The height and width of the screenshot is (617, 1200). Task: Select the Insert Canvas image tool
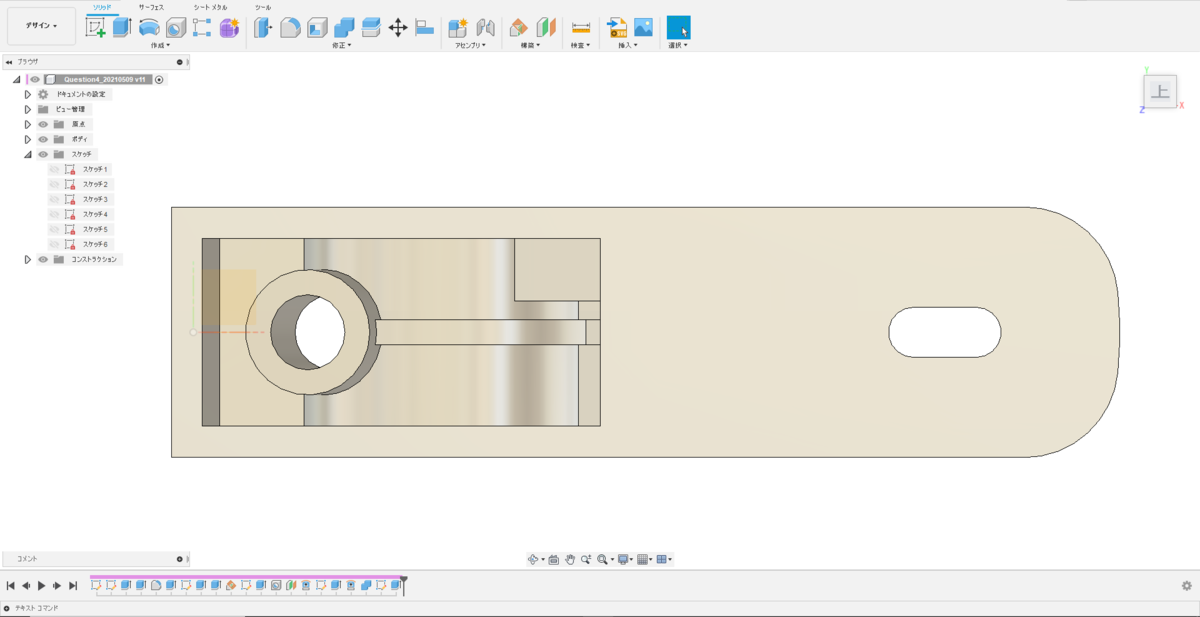(643, 28)
